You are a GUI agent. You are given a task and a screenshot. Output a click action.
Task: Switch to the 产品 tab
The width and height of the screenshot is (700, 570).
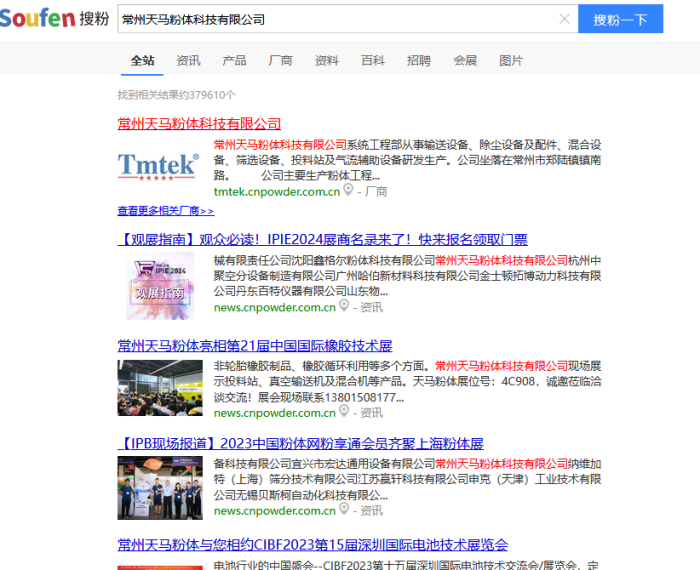coord(234,61)
